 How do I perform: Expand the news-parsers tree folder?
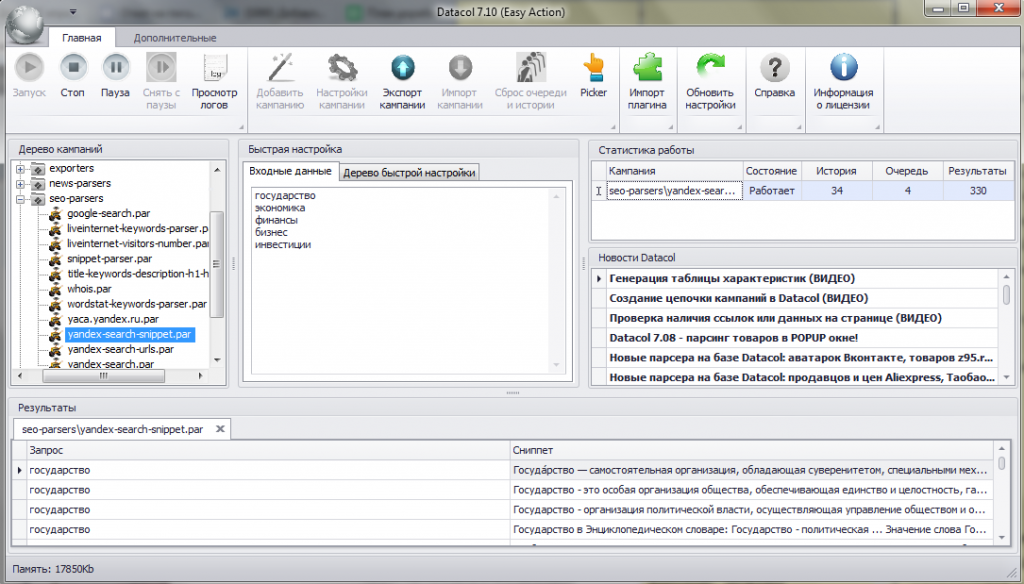click(21, 184)
